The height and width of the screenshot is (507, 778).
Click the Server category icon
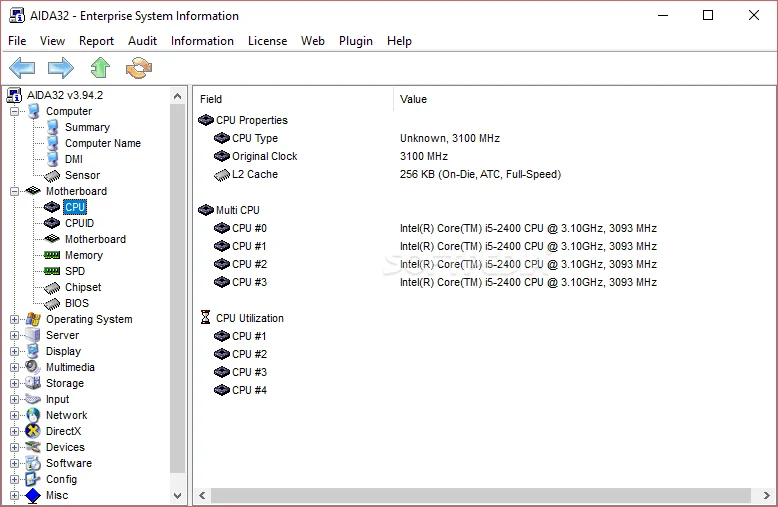(33, 335)
